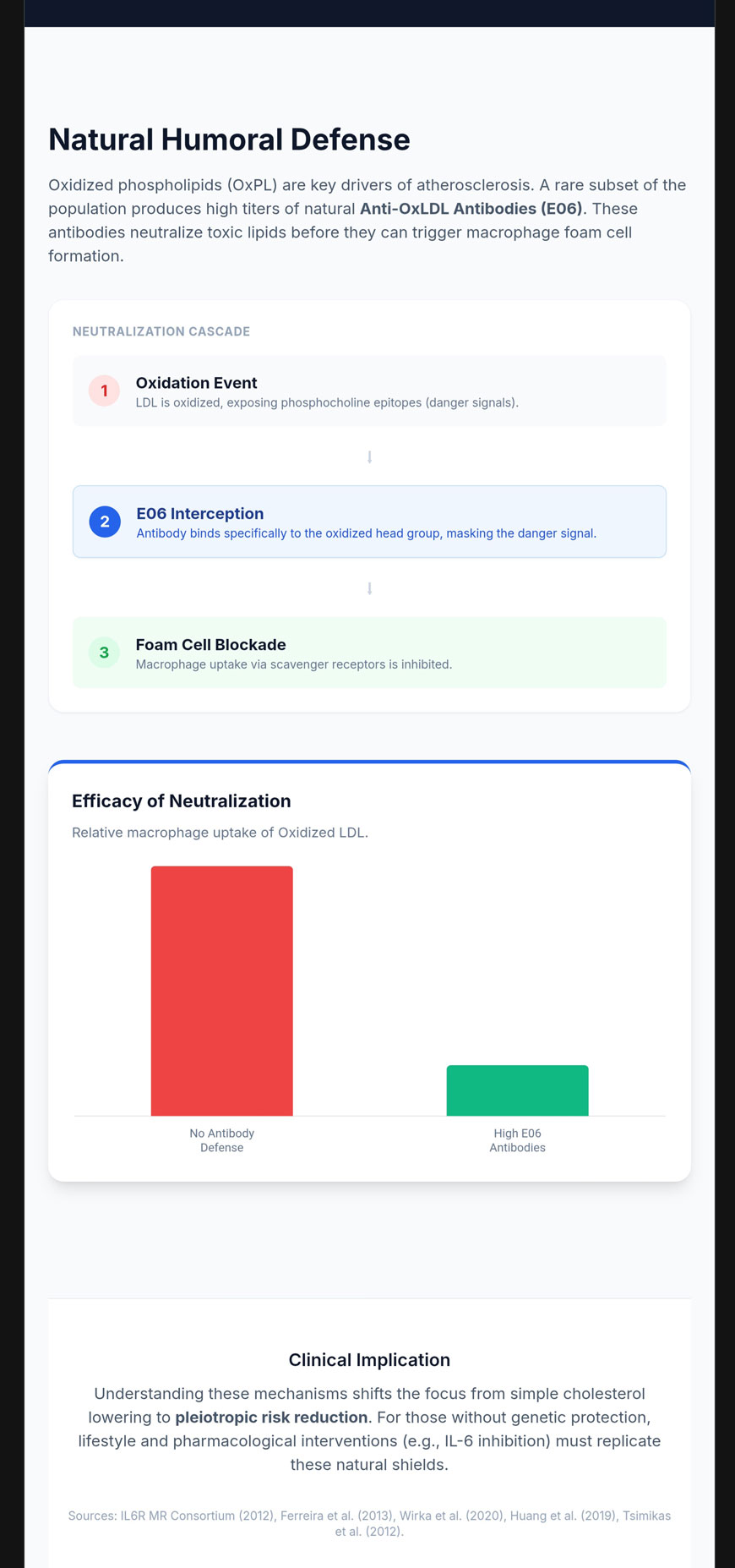Screen dimensions: 735x1568
Task: Click the Natural Humoral Defense heading
Action: pos(229,139)
